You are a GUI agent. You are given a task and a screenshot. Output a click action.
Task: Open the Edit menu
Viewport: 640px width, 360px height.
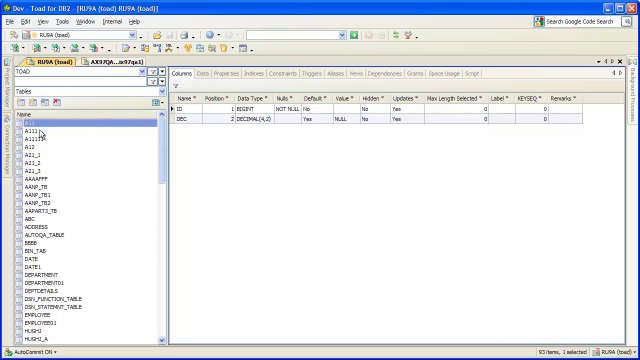point(25,22)
